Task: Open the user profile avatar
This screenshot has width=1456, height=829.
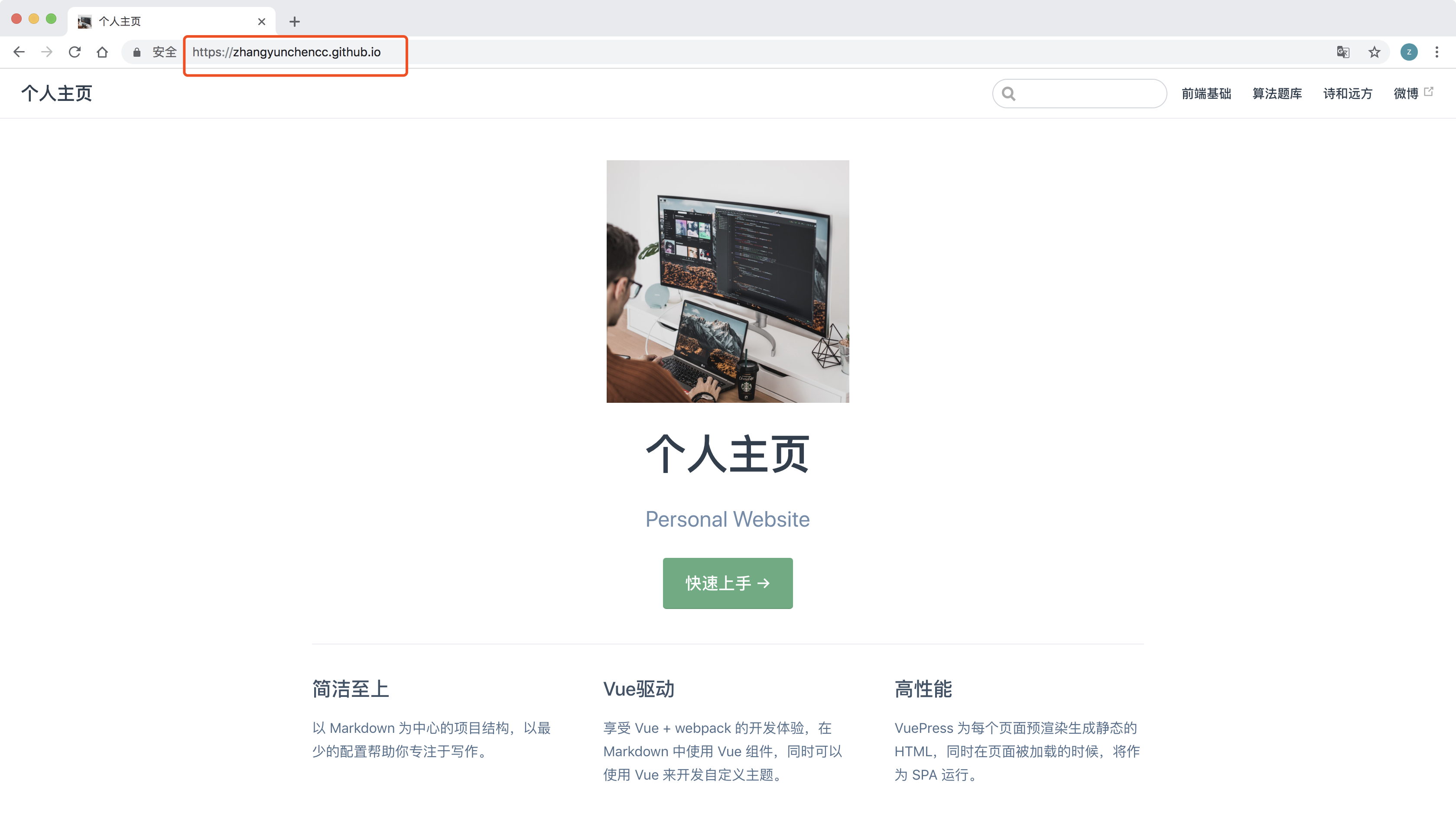Action: [x=1409, y=52]
